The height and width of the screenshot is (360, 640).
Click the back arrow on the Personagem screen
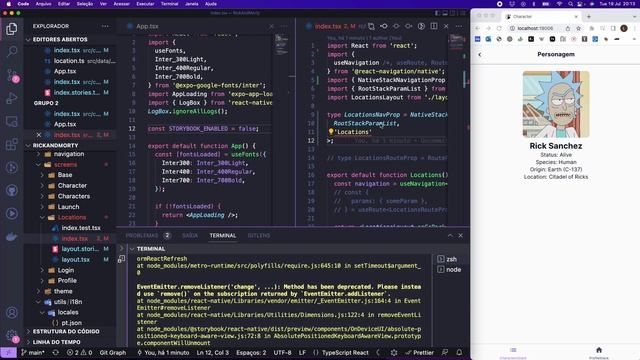[480, 54]
